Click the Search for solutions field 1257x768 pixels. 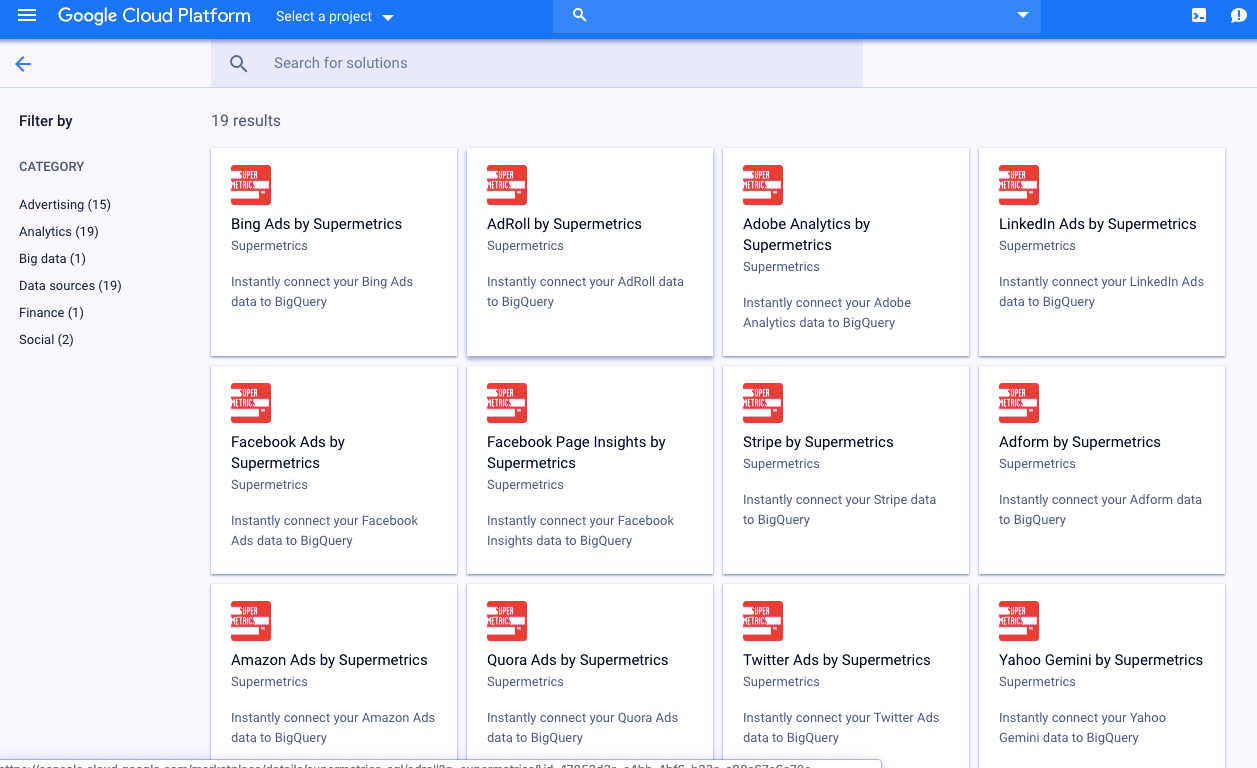tap(537, 64)
